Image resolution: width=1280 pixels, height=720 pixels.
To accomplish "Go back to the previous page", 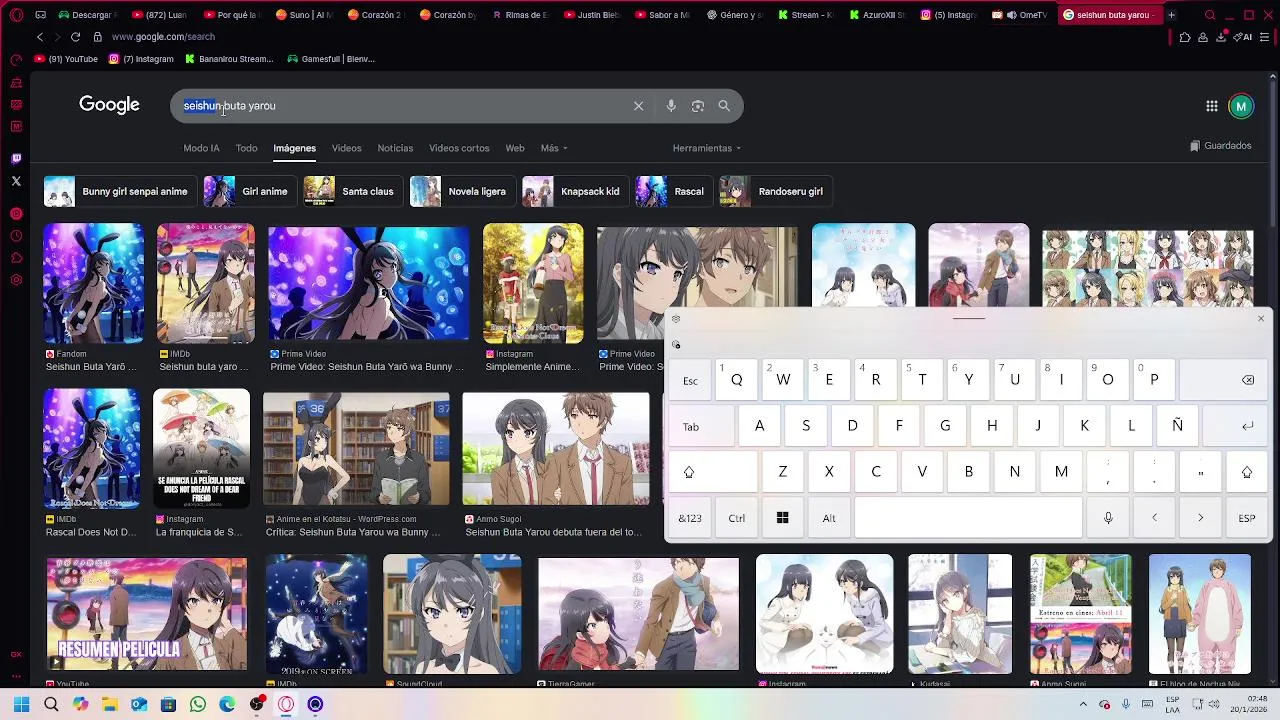I will 40,37.
